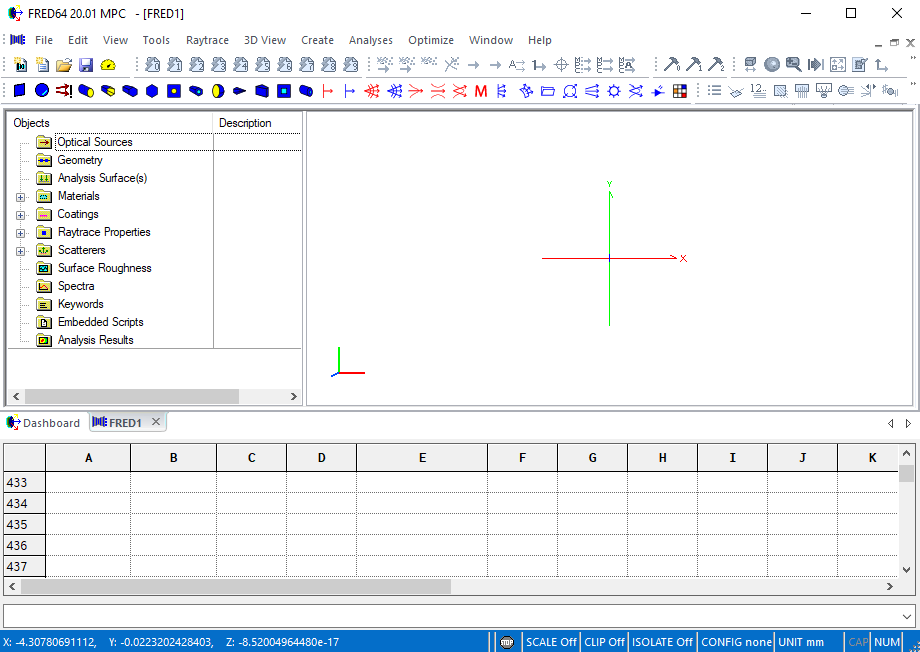Image resolution: width=920 pixels, height=652 pixels.
Task: Click the blue hexagon prism icon
Action: [x=152, y=91]
